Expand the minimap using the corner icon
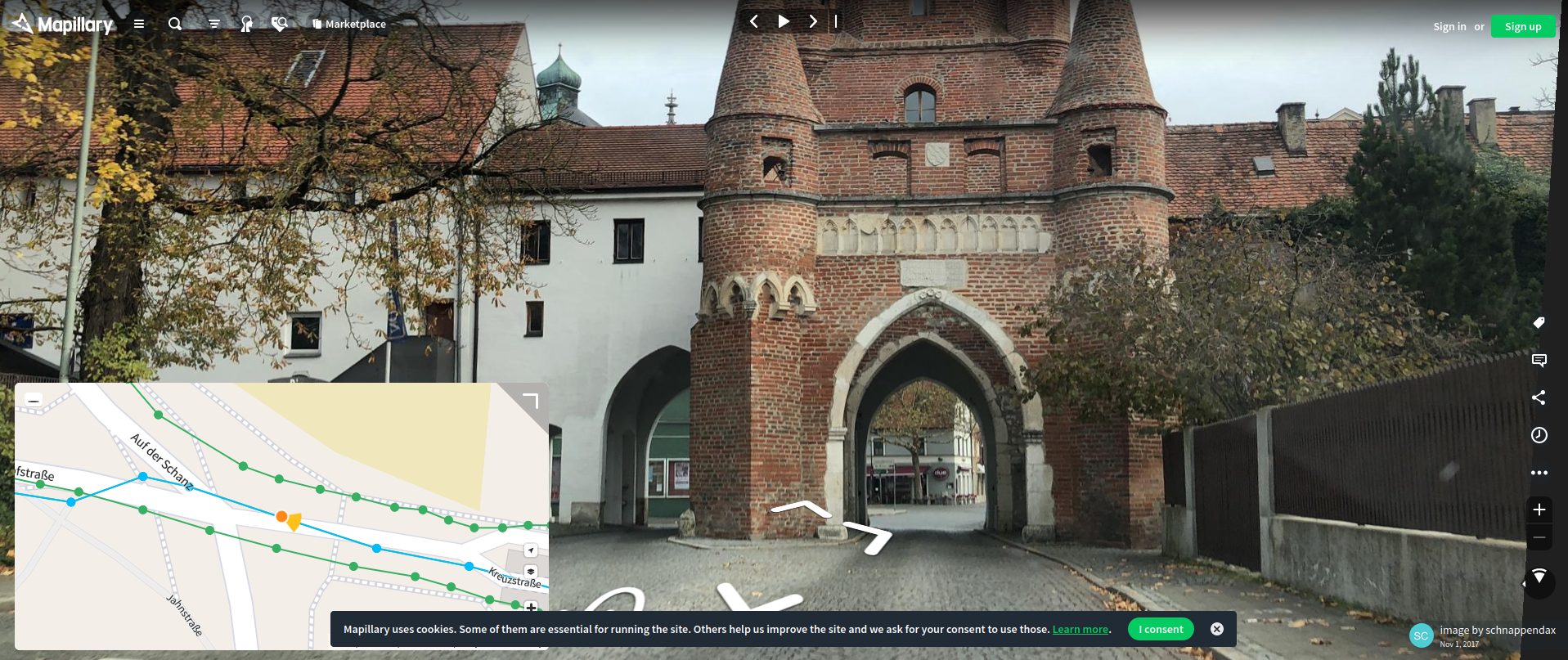1568x660 pixels. coord(530,401)
